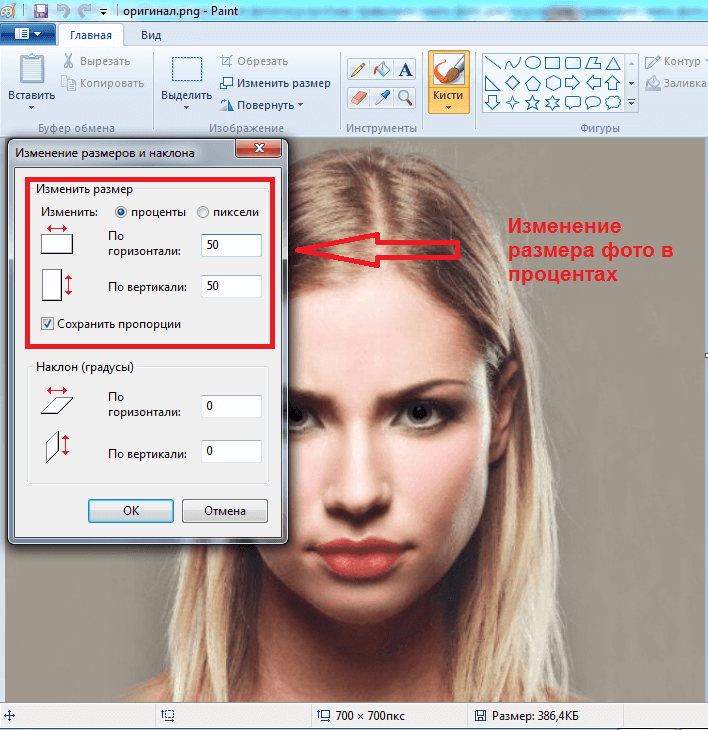Select the Pencil tool
Viewport: 708px width, 730px height.
(x=358, y=70)
